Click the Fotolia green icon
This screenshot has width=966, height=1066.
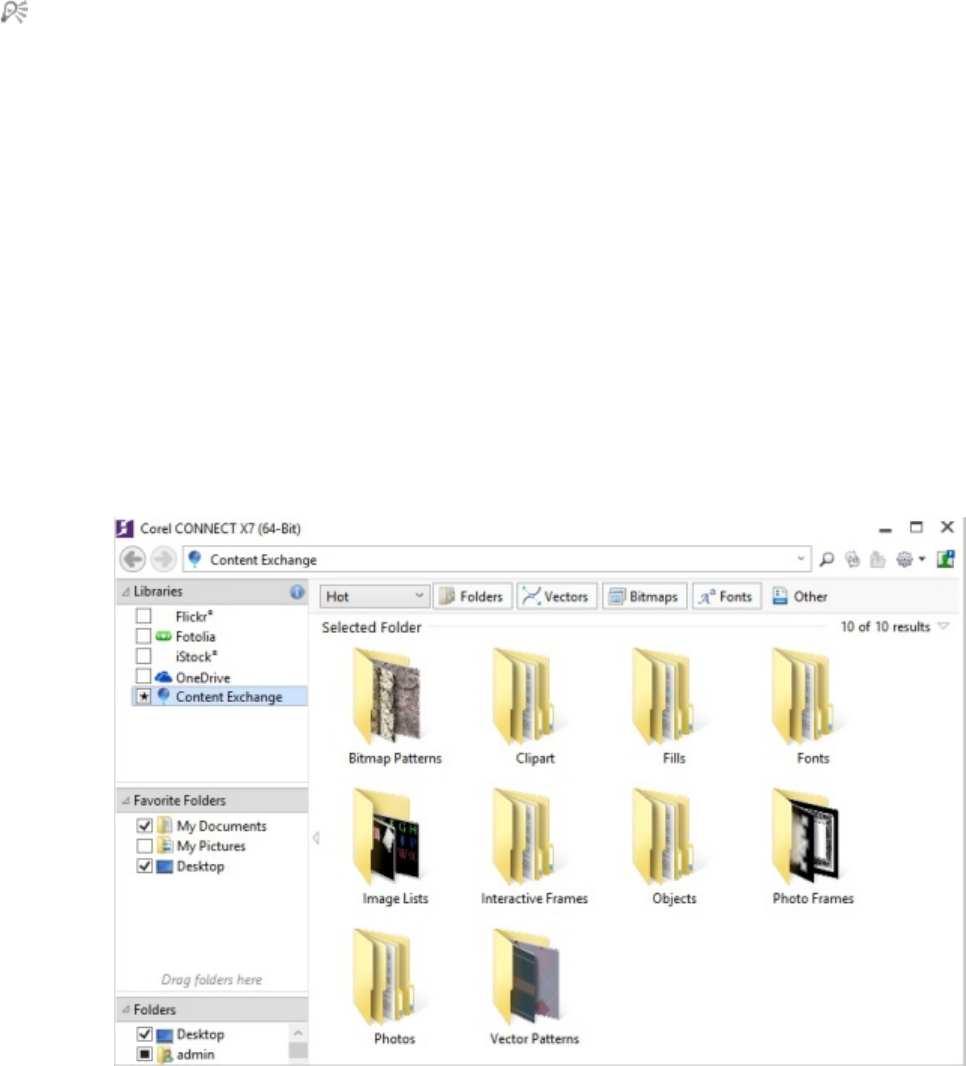[x=163, y=636]
